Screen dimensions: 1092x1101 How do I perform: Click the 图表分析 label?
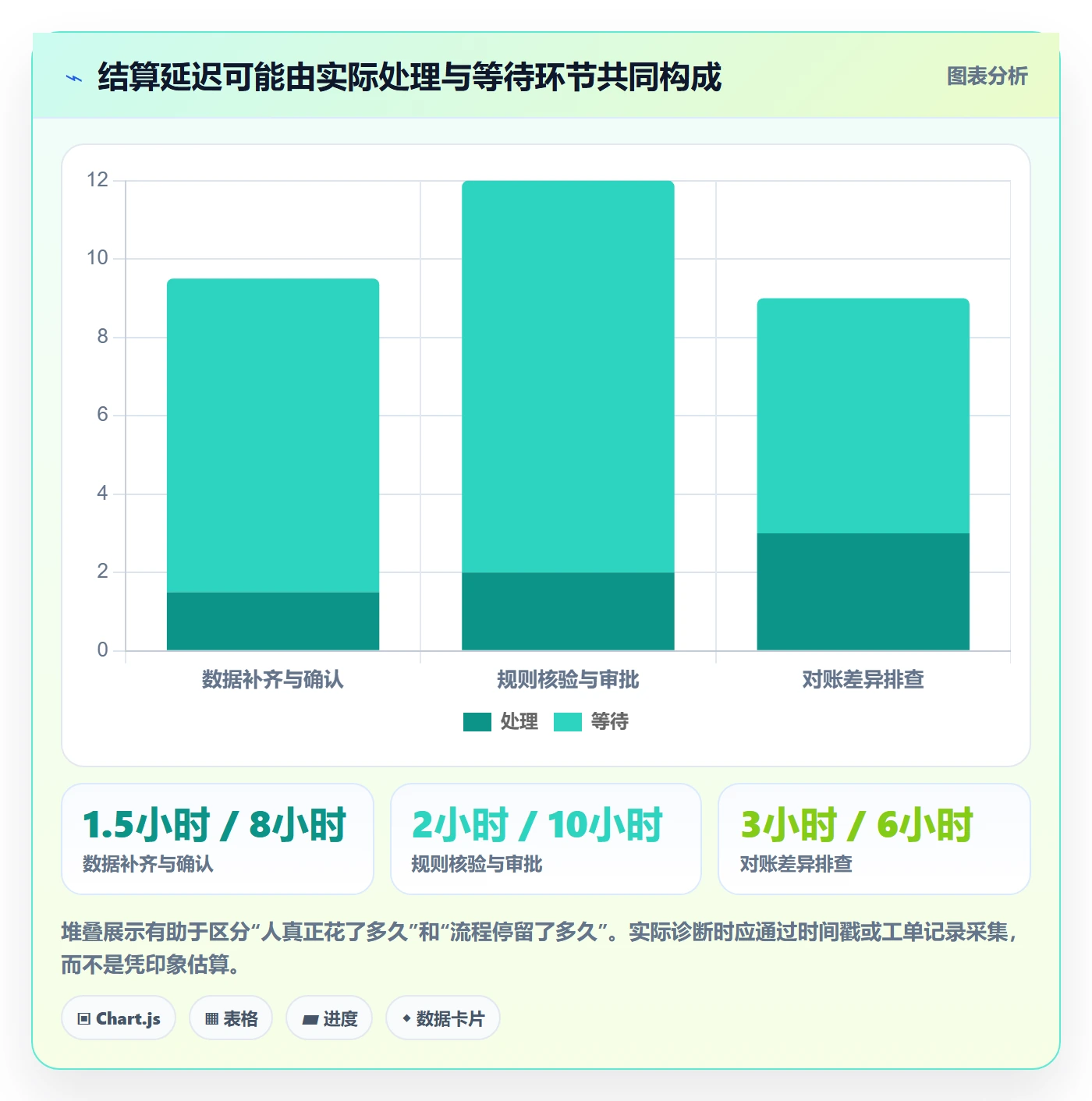tap(987, 76)
